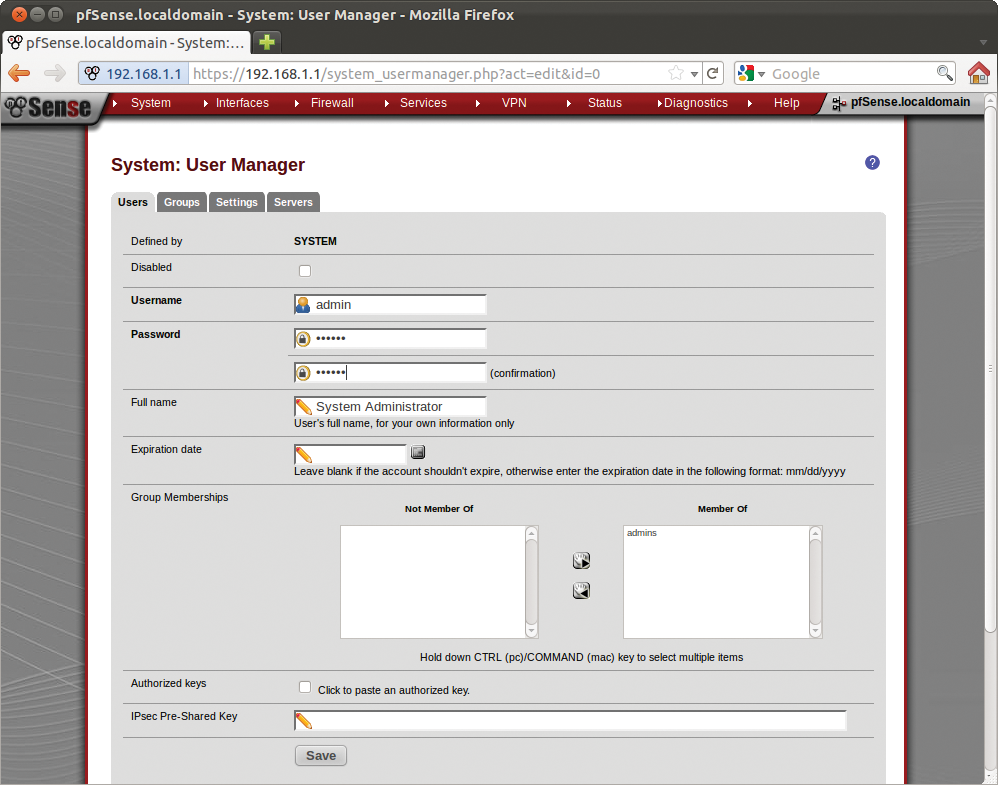Check the Disabled checkbox
This screenshot has height=785, width=998.
[x=305, y=270]
